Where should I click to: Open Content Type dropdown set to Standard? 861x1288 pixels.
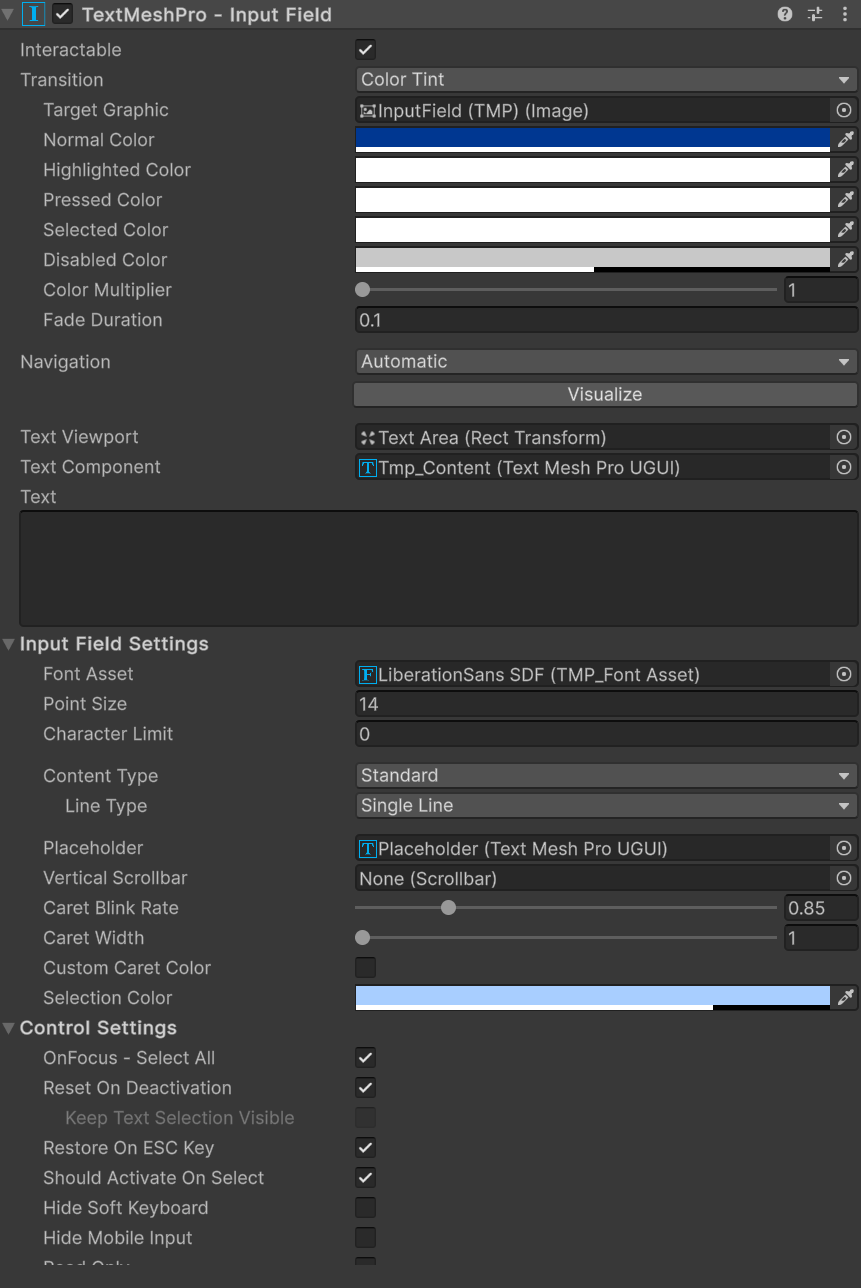coord(606,776)
